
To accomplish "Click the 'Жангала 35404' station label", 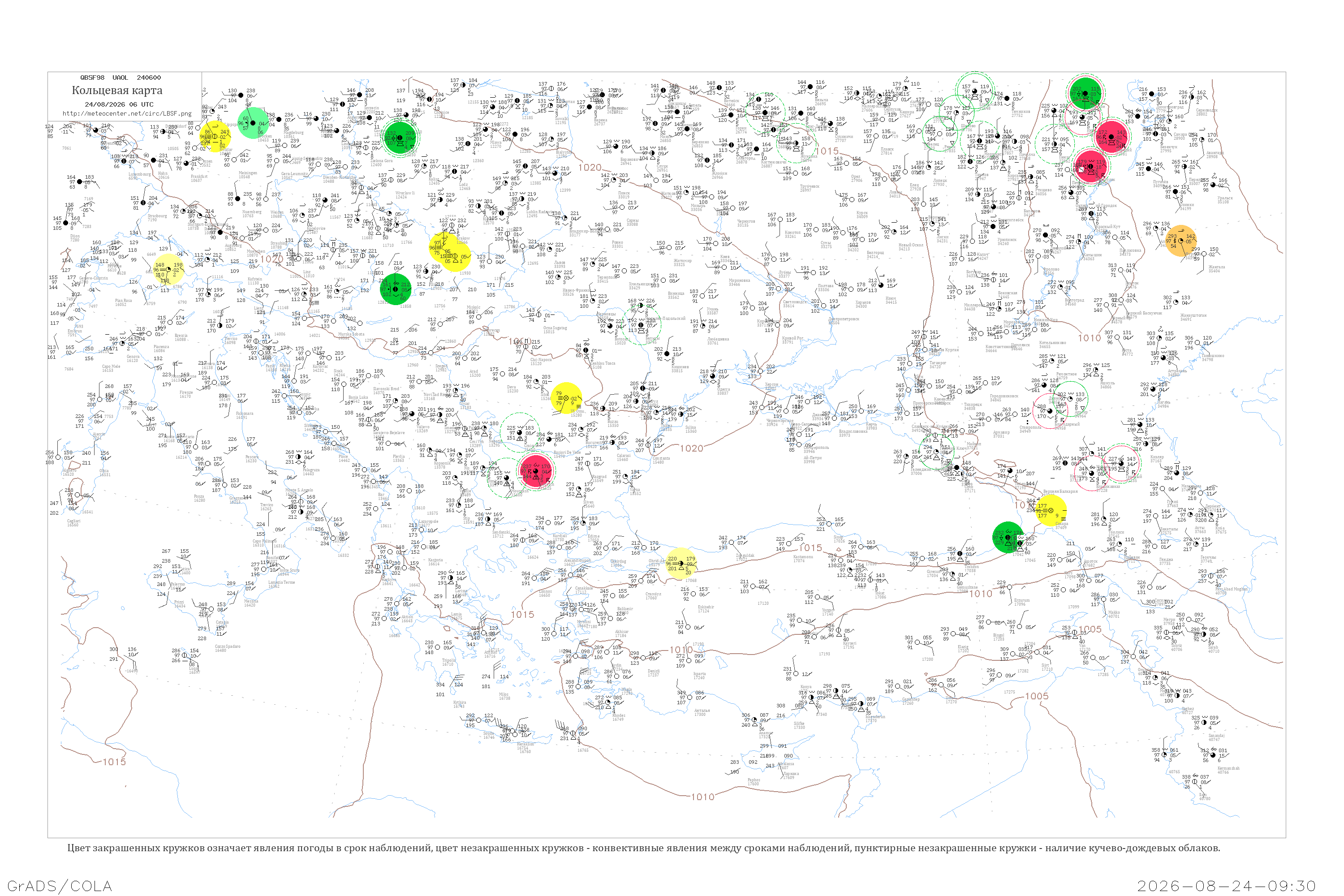I will coord(1217,268).
